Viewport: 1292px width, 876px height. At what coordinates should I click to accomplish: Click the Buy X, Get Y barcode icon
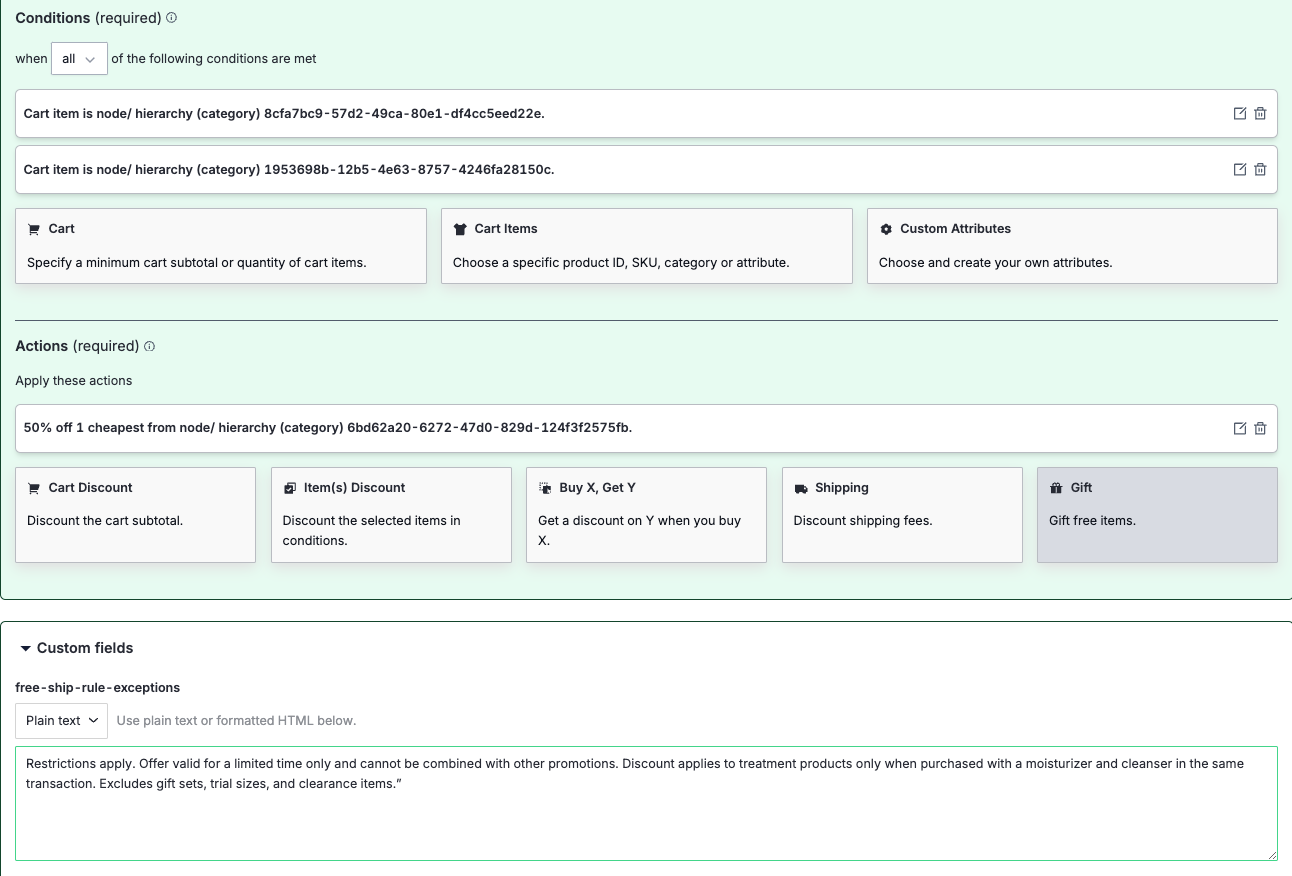click(x=545, y=487)
